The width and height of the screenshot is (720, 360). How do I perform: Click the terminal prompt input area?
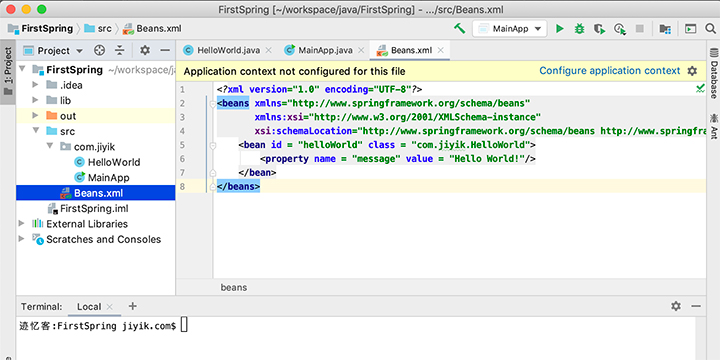[x=184, y=326]
